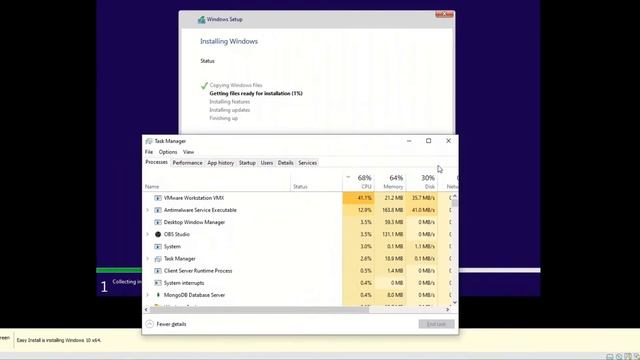Switch to the Details tab

click(x=285, y=163)
